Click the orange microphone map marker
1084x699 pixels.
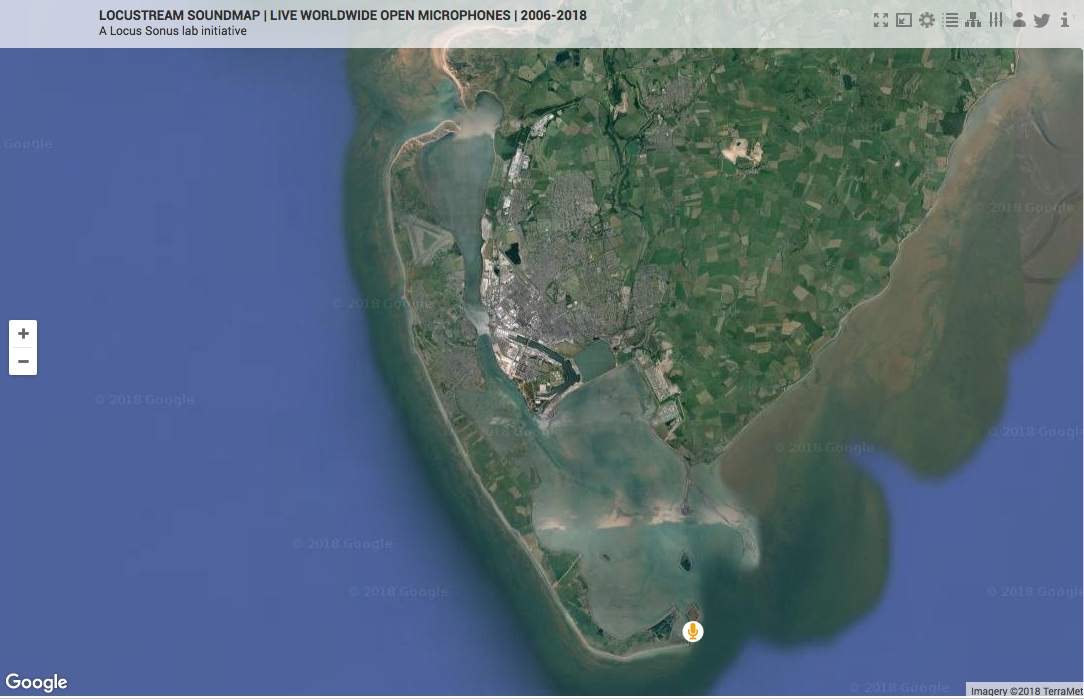tap(692, 631)
